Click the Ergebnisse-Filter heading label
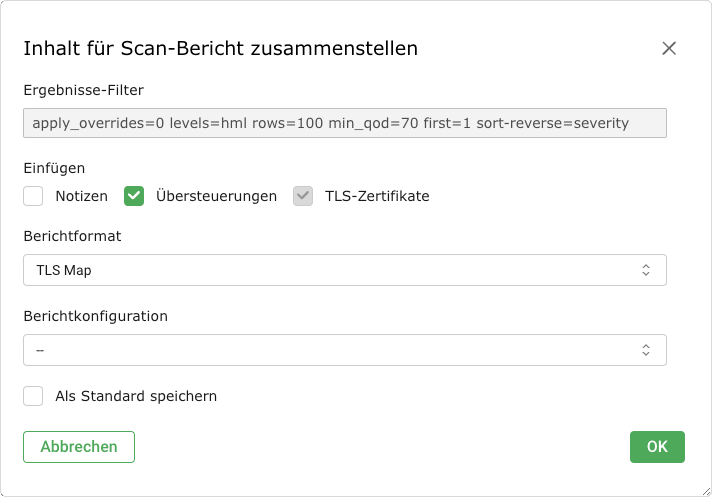 pyautogui.click(x=84, y=90)
